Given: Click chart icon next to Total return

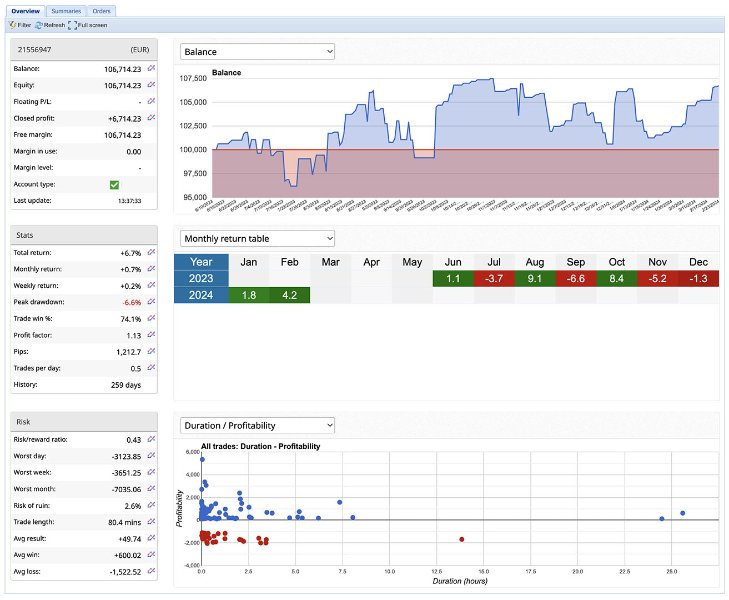Looking at the screenshot, I should click(x=151, y=252).
